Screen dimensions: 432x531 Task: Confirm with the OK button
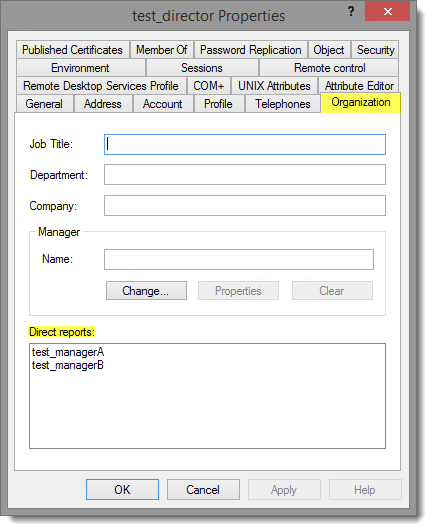122,490
